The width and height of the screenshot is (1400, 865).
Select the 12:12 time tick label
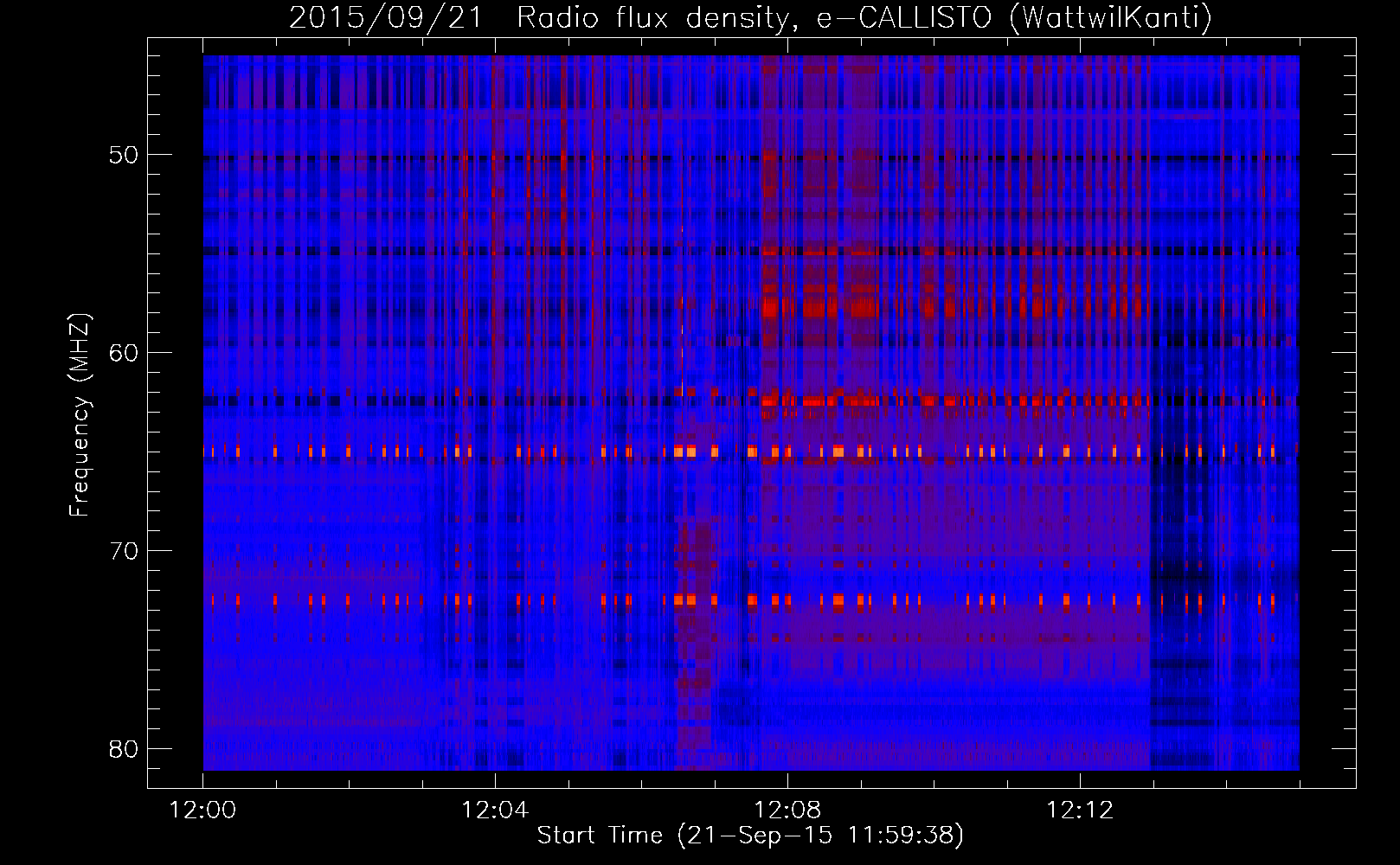[x=1079, y=811]
